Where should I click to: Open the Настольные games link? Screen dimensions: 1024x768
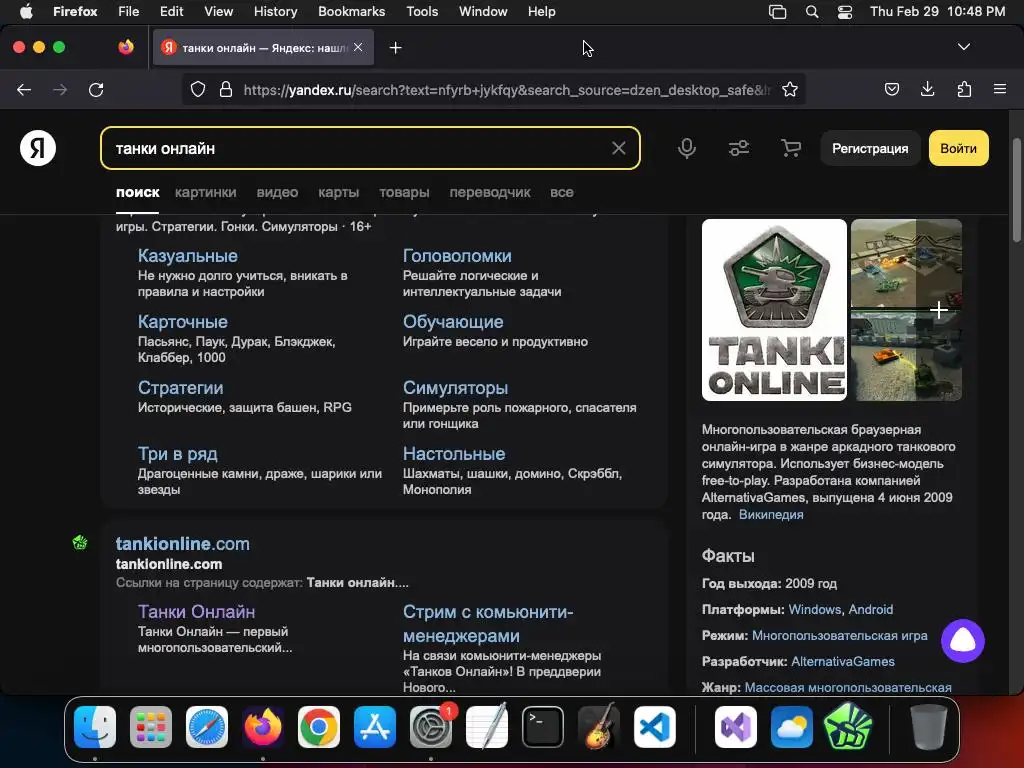coord(454,454)
